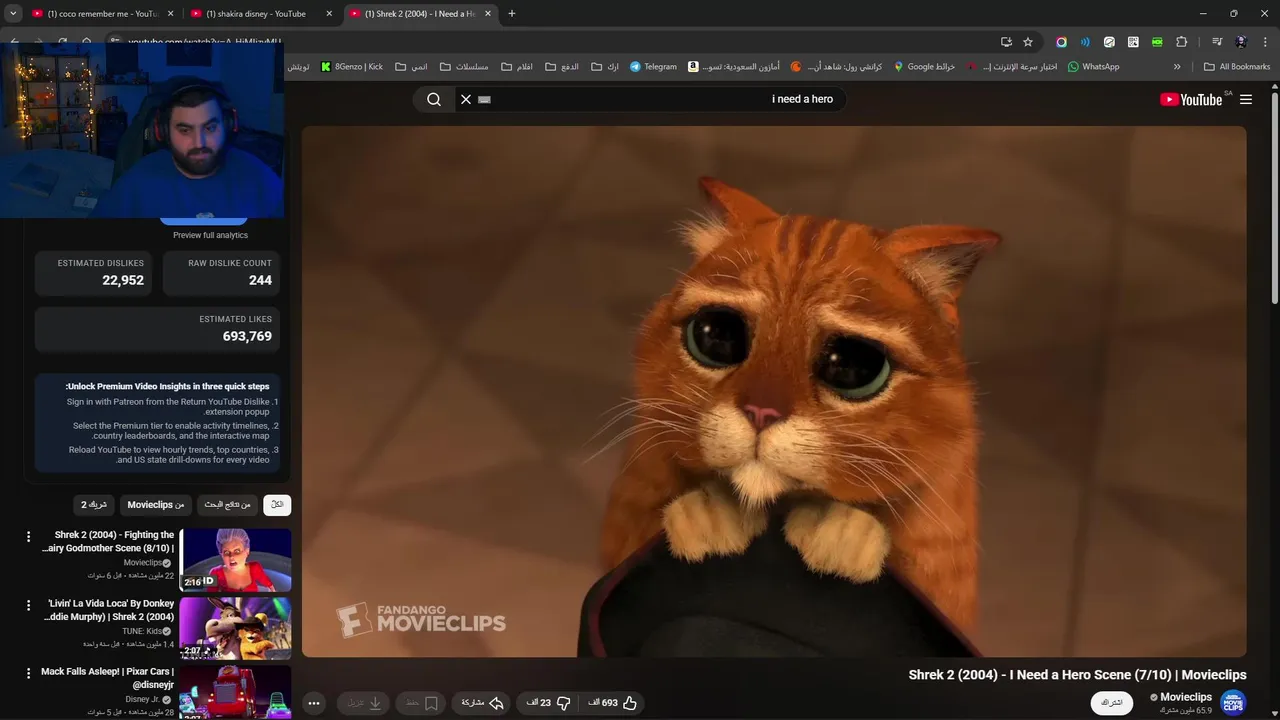Open Chrome profile avatar

pos(1241,42)
